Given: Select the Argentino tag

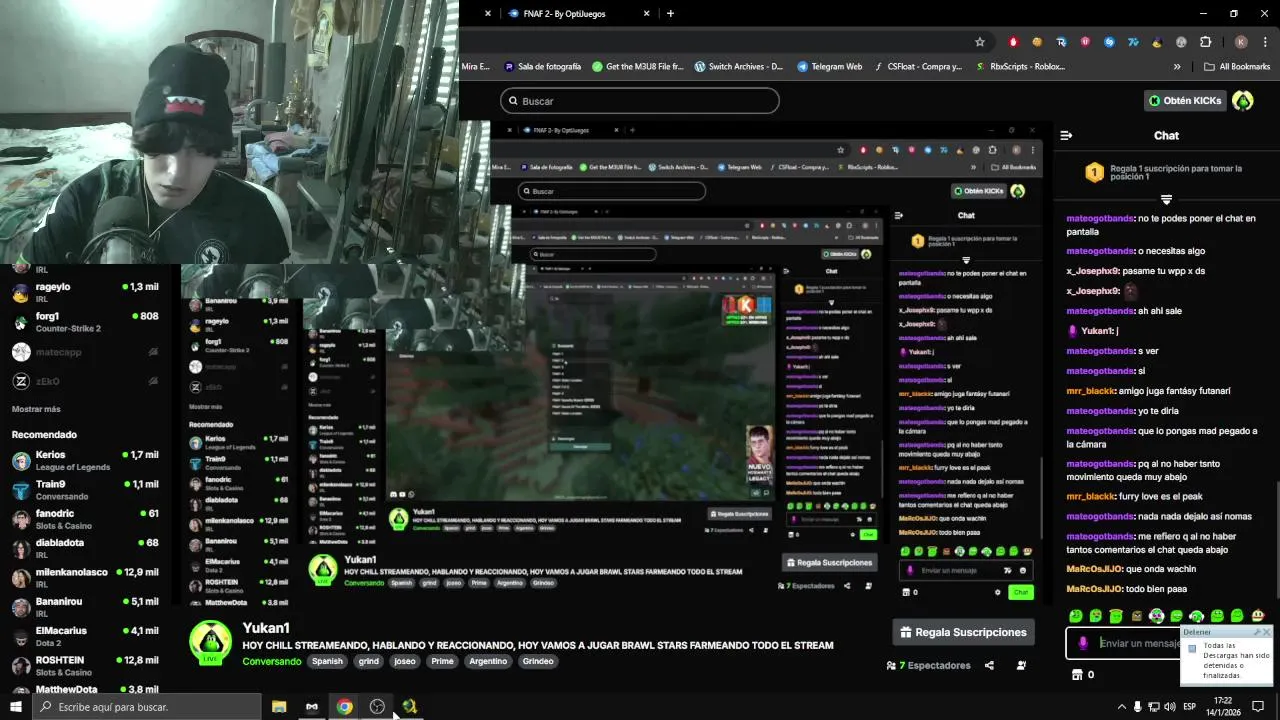Looking at the screenshot, I should coord(488,661).
